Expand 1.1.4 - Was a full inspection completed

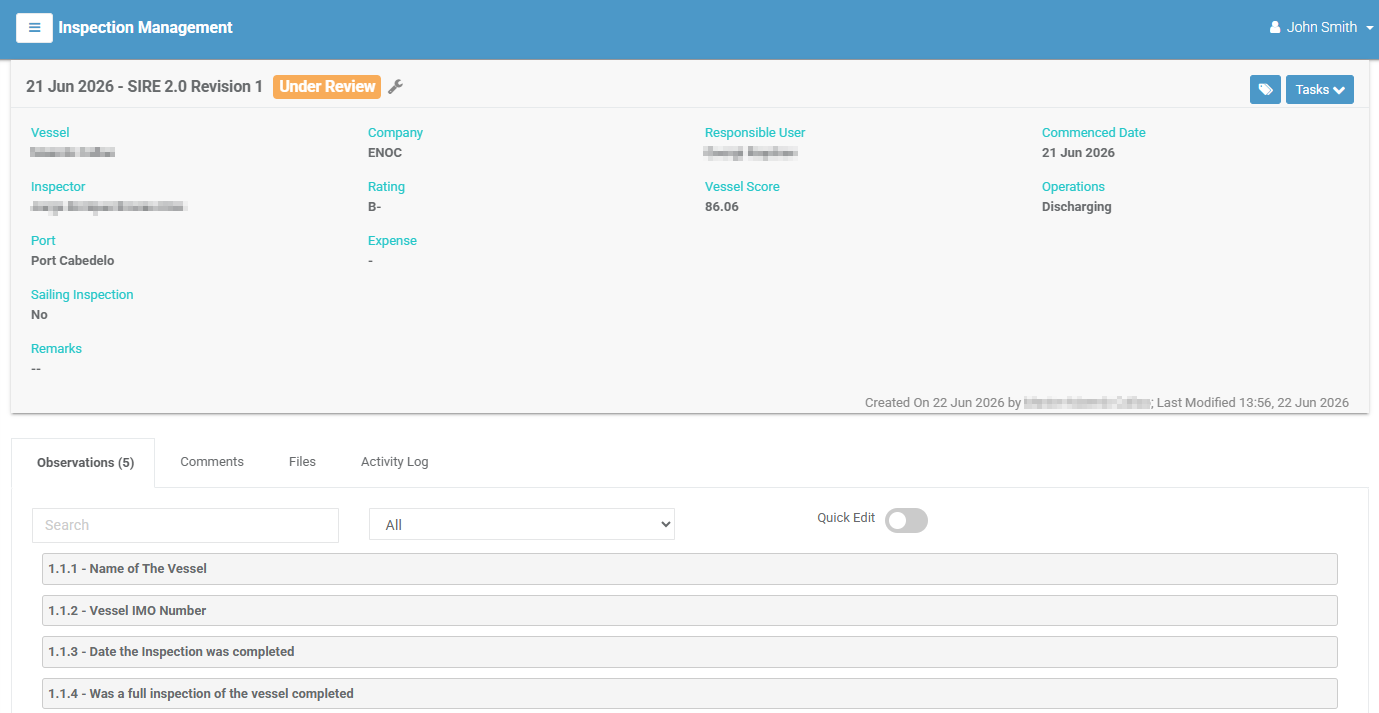point(690,693)
